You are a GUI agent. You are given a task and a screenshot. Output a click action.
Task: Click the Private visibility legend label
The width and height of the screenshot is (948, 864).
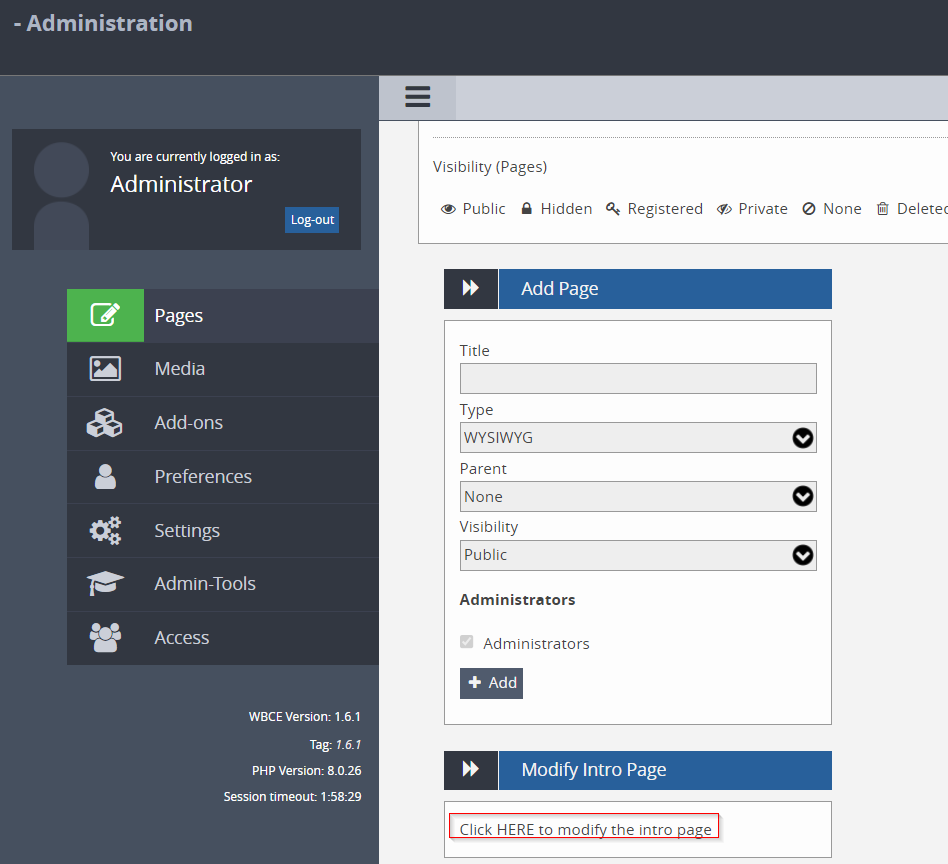pos(763,209)
